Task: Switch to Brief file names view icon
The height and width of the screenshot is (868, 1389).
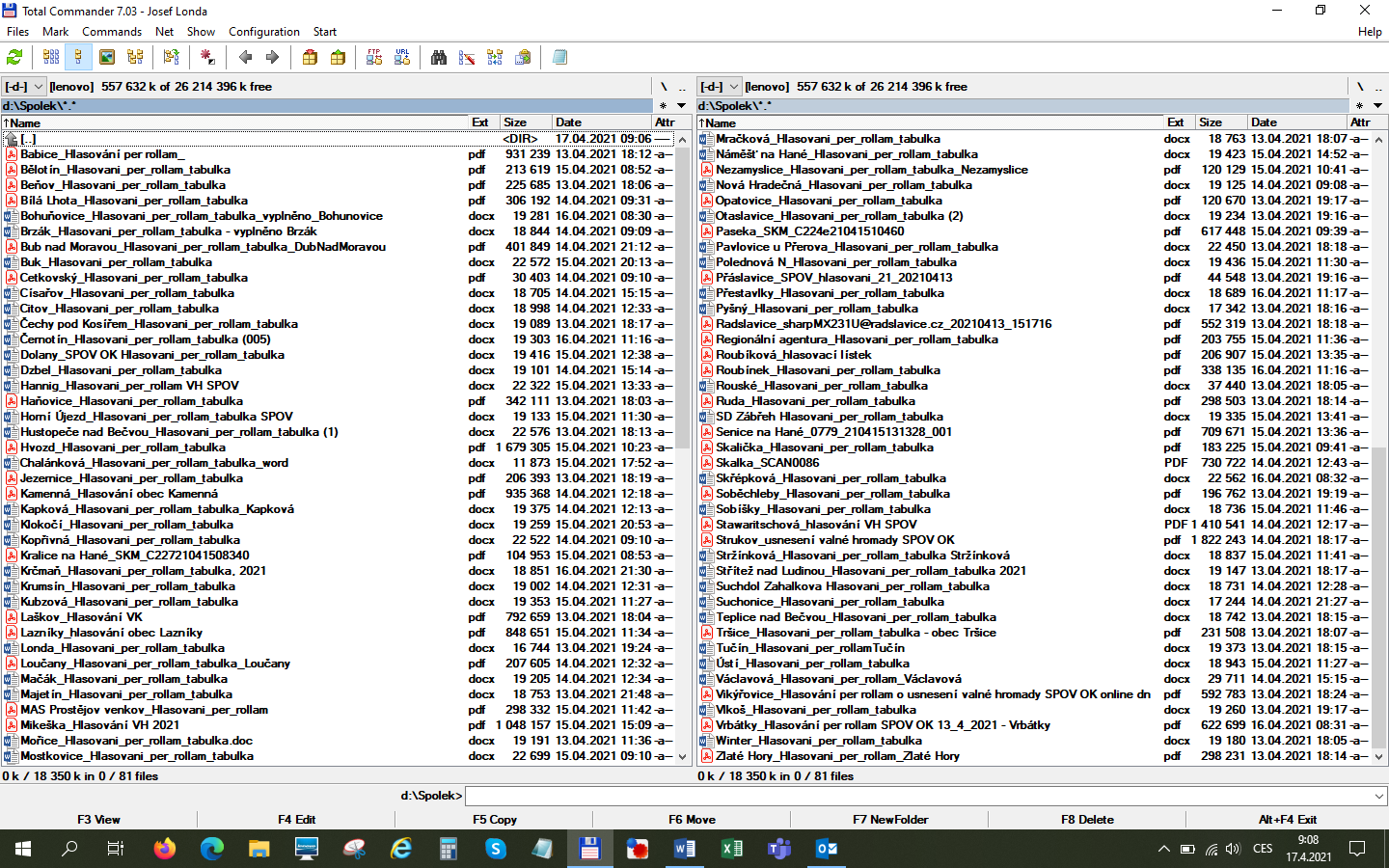Action: pyautogui.click(x=51, y=58)
